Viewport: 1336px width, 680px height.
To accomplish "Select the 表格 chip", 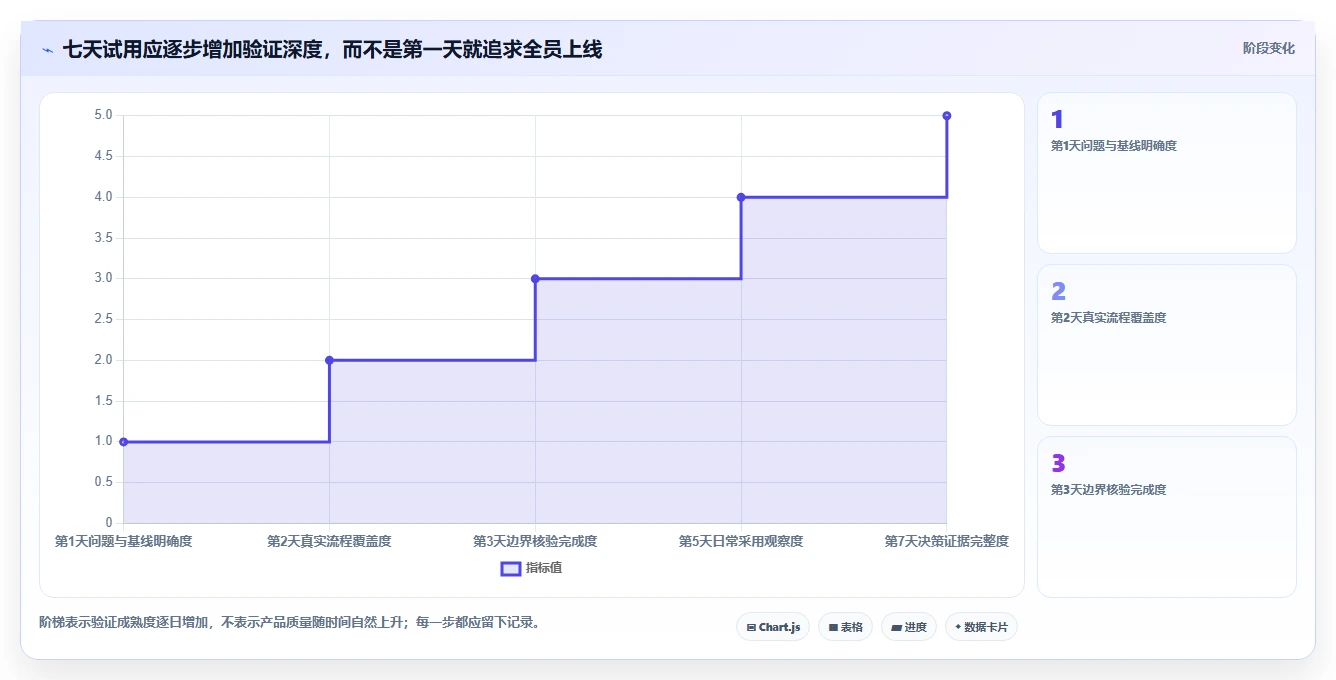I will [x=845, y=627].
